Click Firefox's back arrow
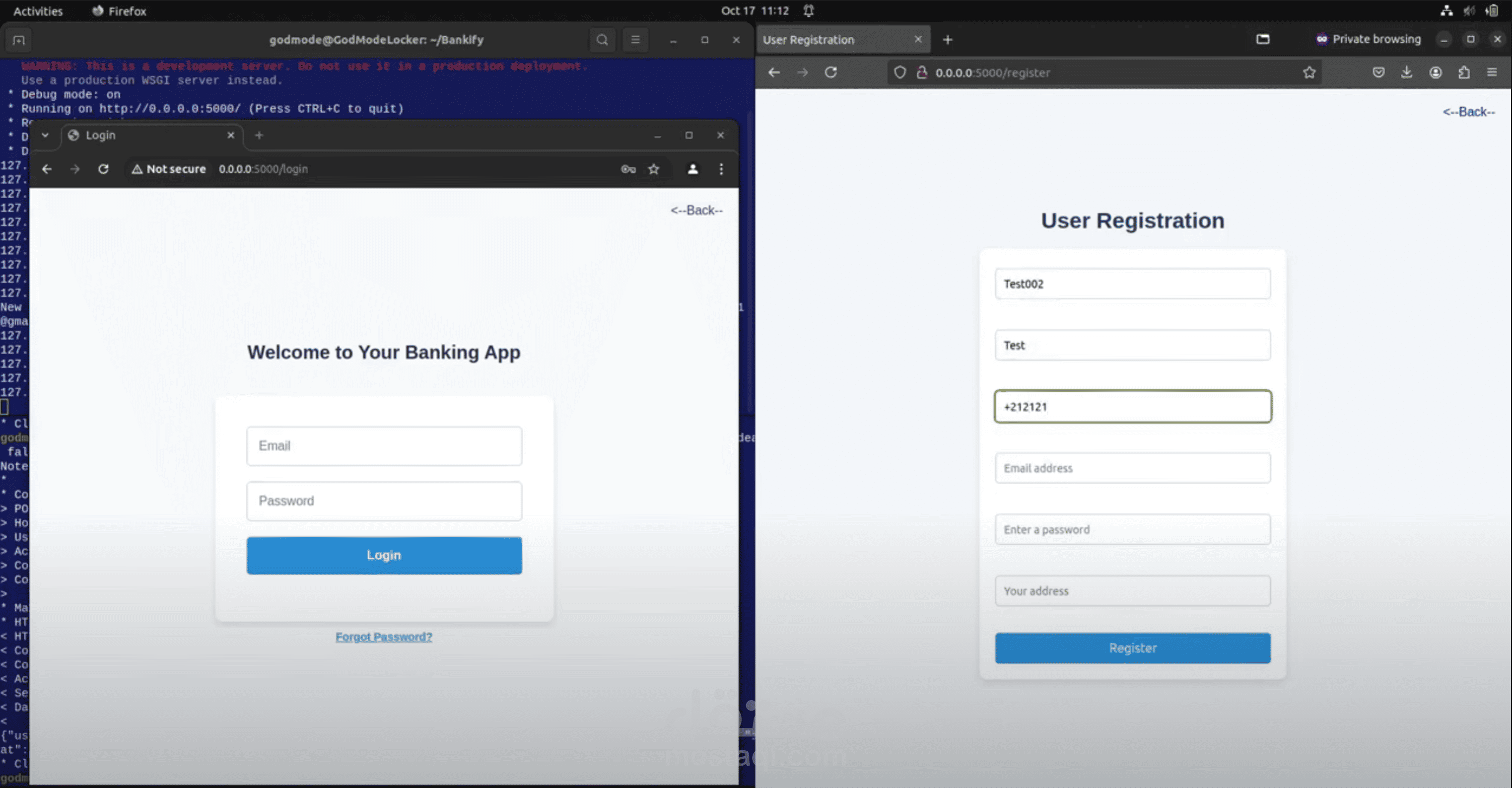 click(774, 72)
